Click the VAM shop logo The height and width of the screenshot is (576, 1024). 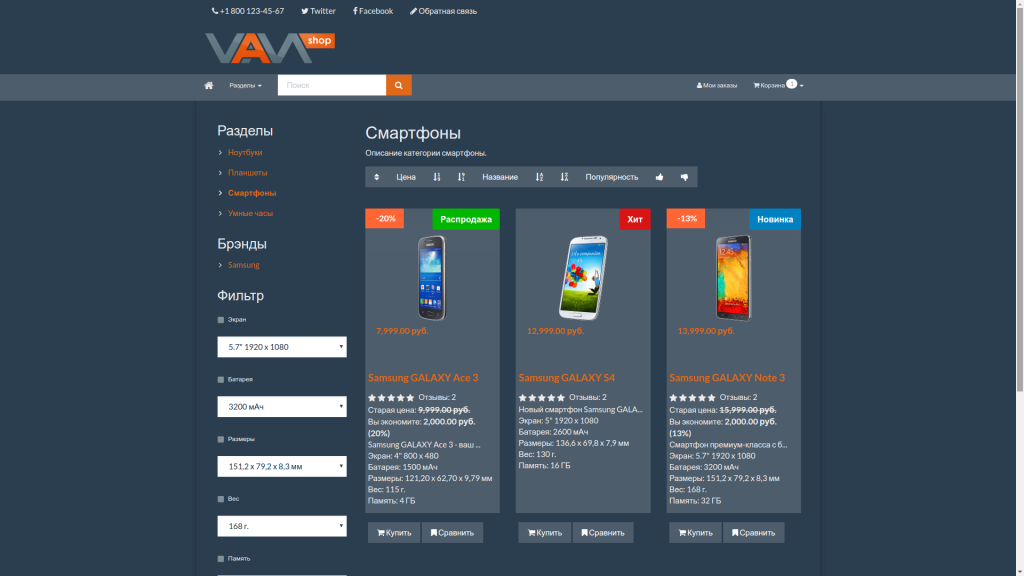270,48
